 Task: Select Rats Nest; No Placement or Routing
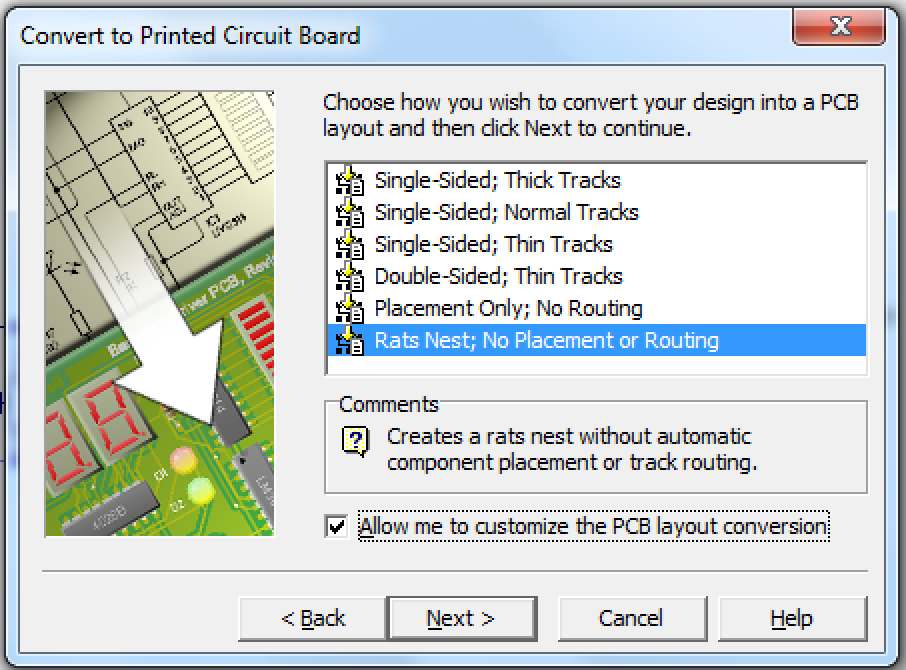[x=597, y=340]
